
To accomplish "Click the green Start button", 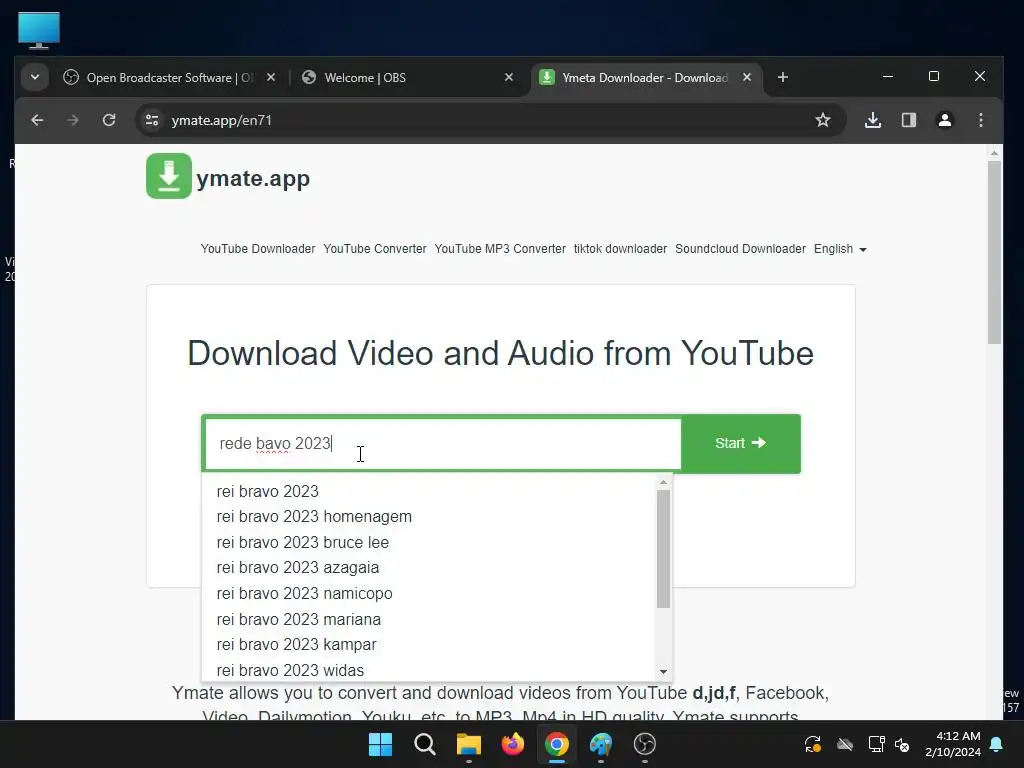I will (x=741, y=443).
